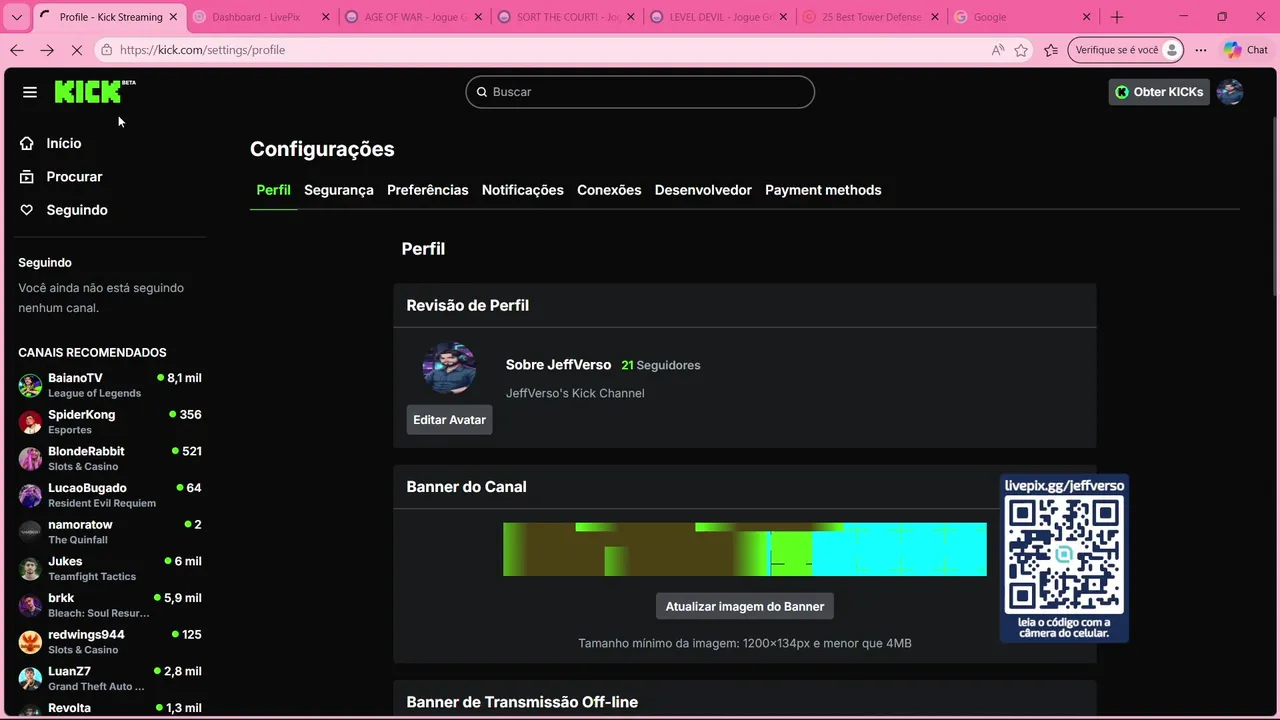
Task: Switch to Notificações settings tab
Action: [x=523, y=190]
